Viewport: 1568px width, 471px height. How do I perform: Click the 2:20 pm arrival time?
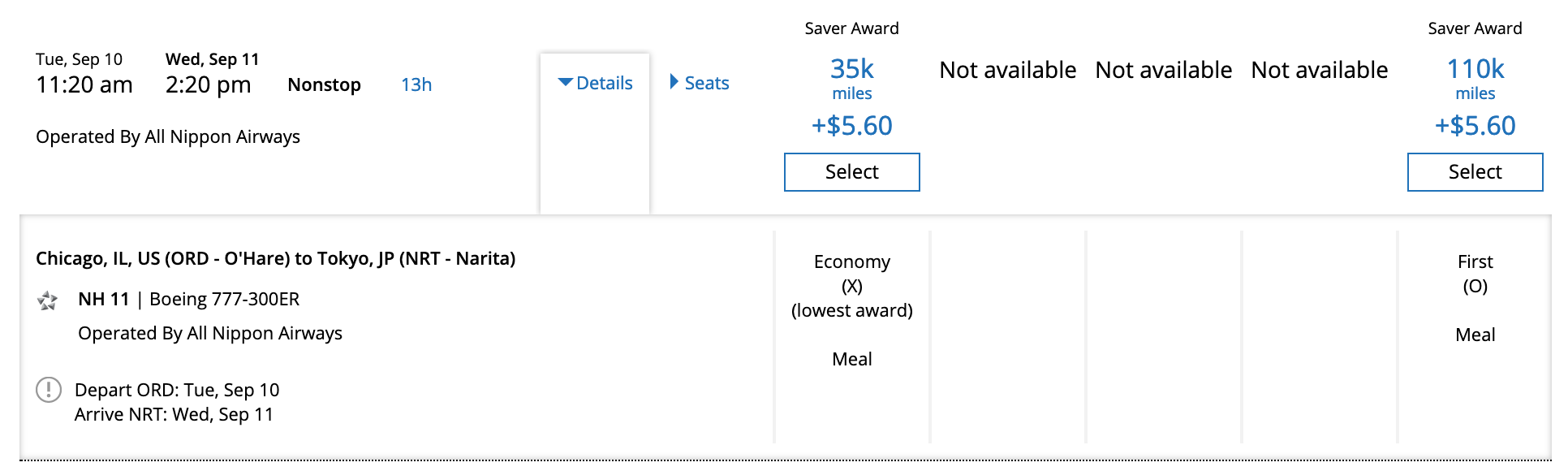[x=208, y=84]
